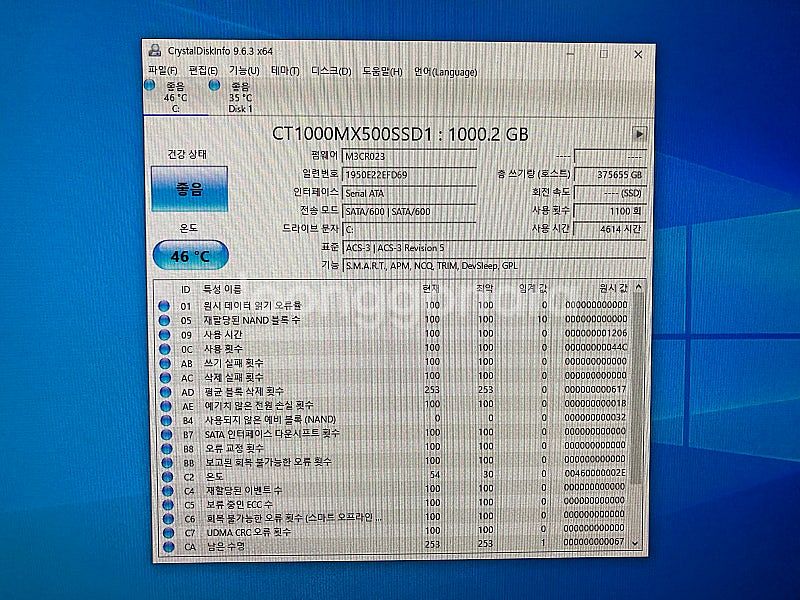
Task: Click status icon for attribute AD row
Action: 166,392
